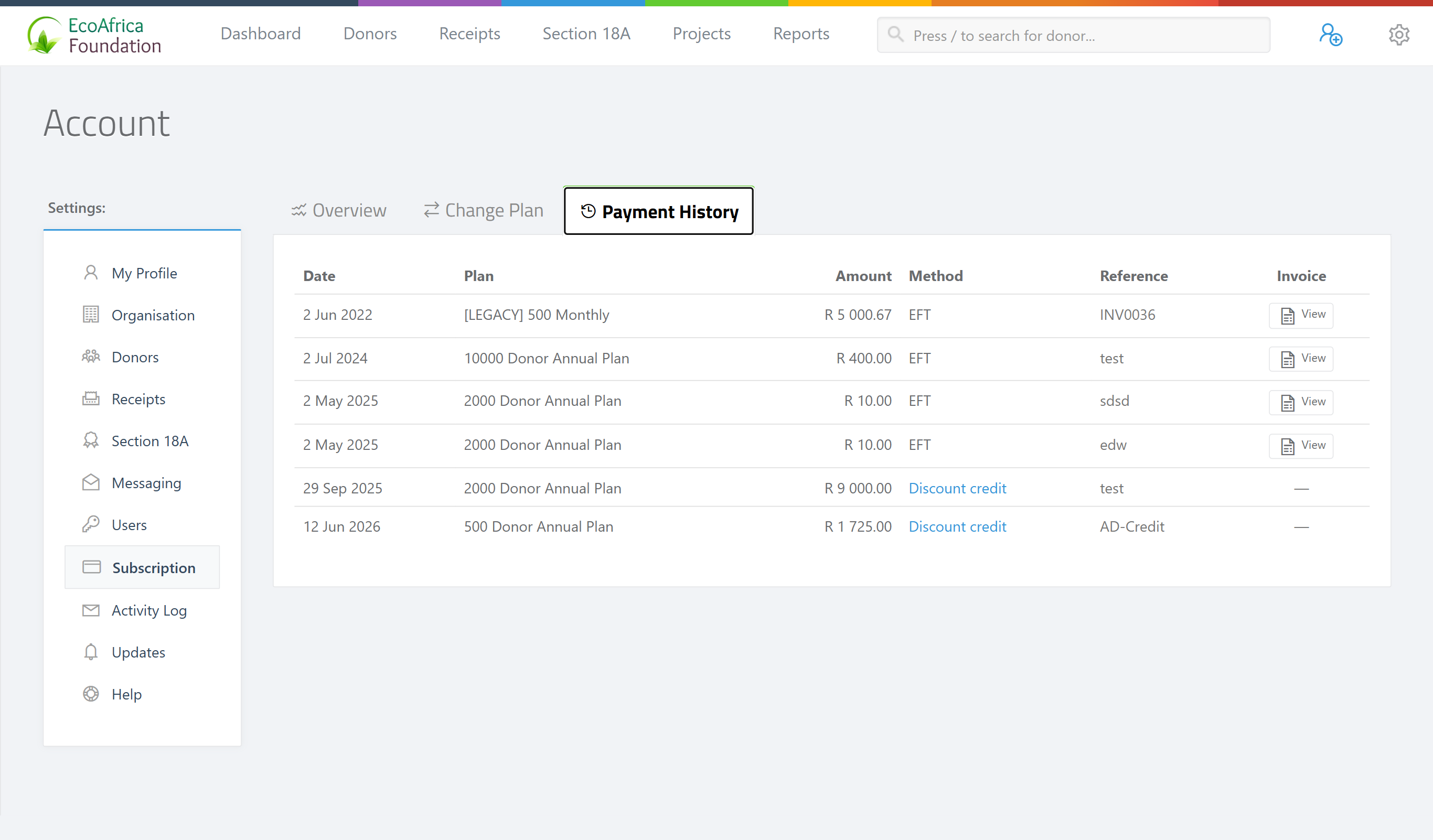Click the 10000 Donor Annual Plan cell

(547, 359)
